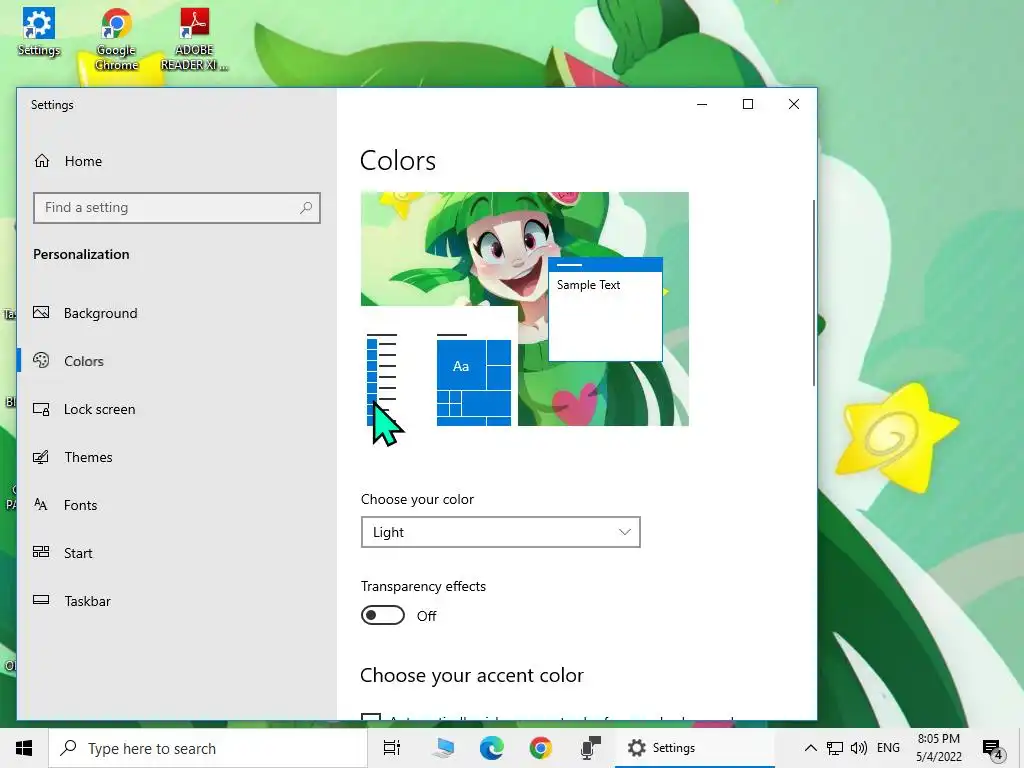Image resolution: width=1024 pixels, height=768 pixels.
Task: Open the network icon in the tray
Action: pos(835,748)
